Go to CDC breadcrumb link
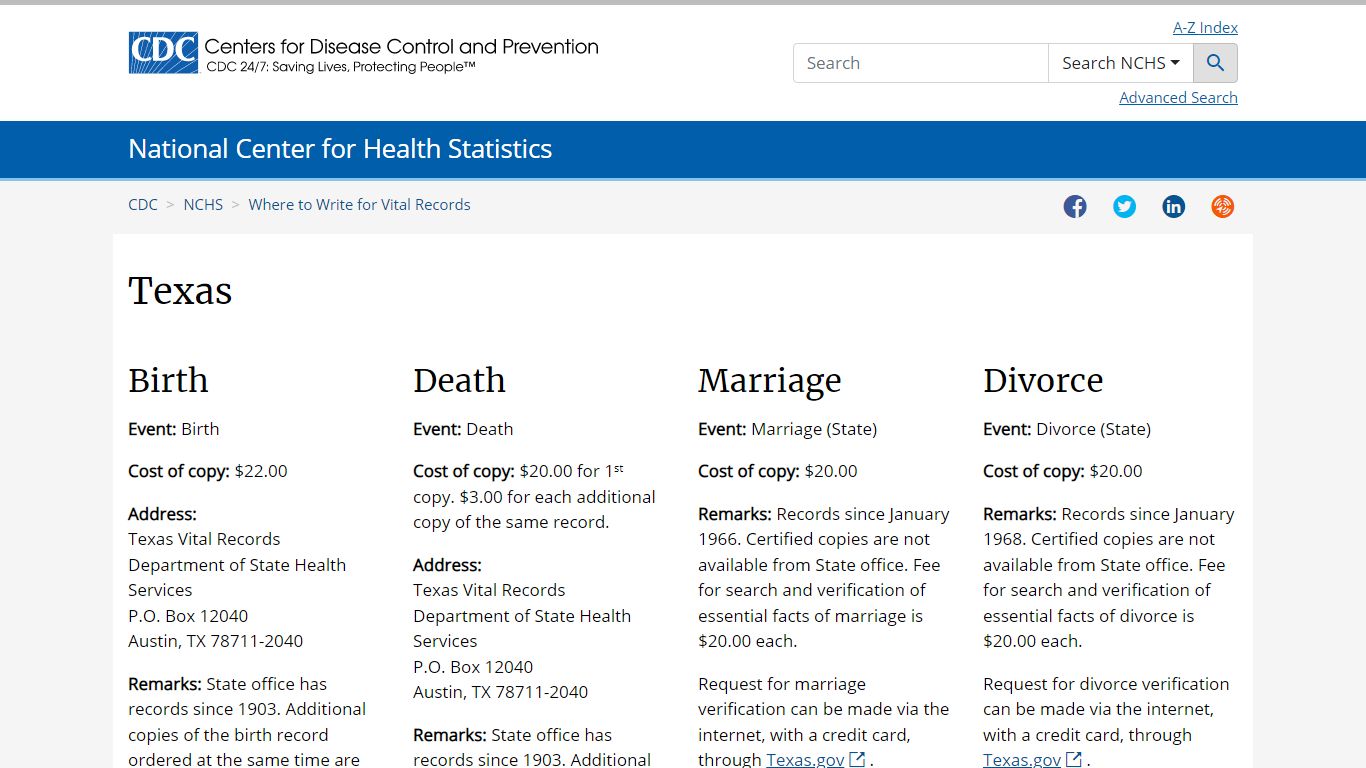1366x768 pixels. tap(143, 204)
